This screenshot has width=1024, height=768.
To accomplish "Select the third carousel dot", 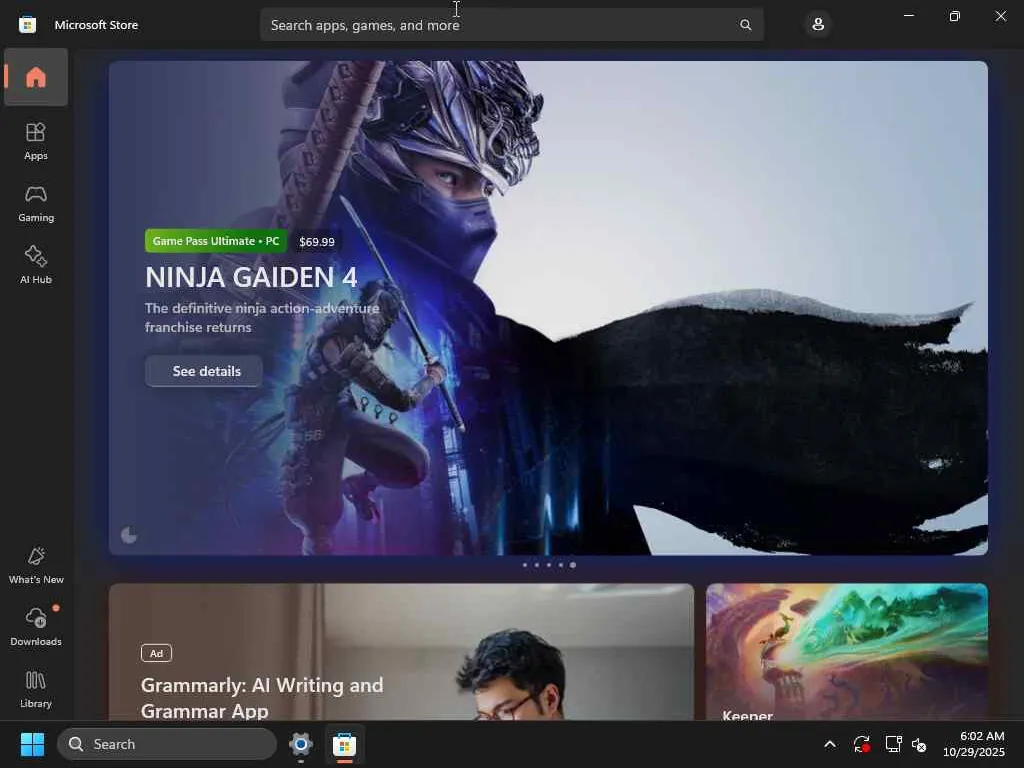I will tap(549, 565).
